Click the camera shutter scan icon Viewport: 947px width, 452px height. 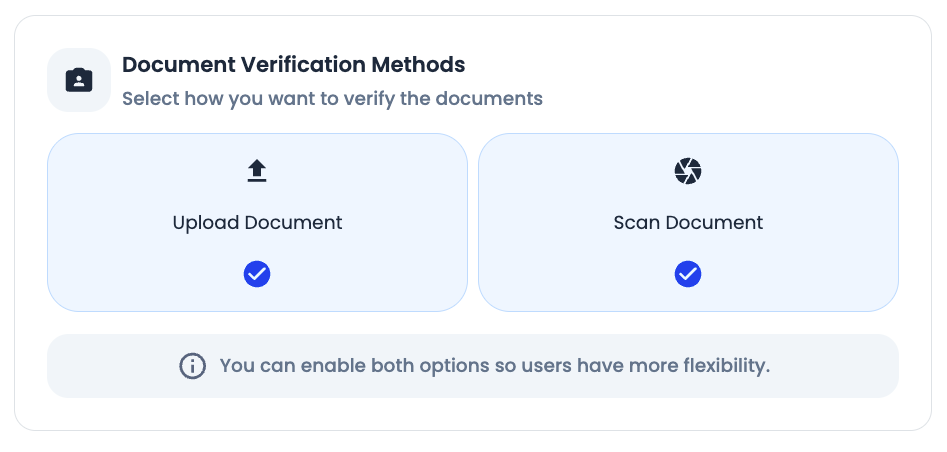(688, 172)
